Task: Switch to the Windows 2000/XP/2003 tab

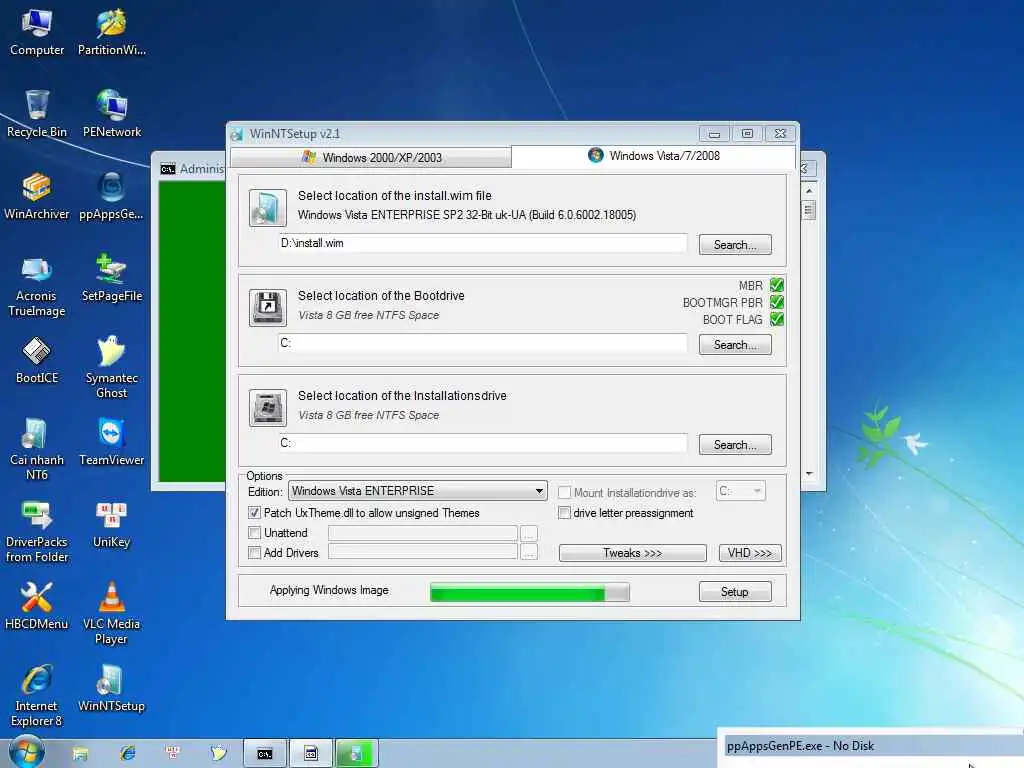Action: [x=371, y=157]
